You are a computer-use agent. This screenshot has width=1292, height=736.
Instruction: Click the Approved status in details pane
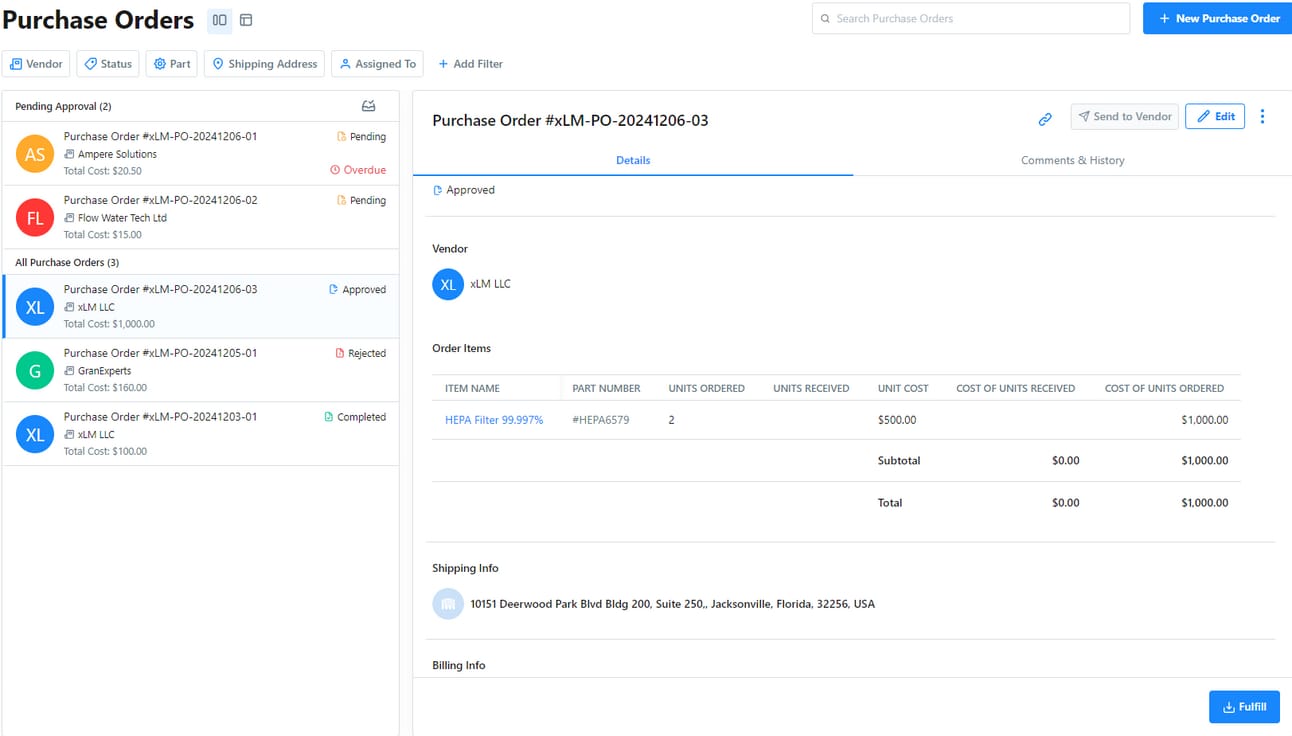(x=464, y=190)
